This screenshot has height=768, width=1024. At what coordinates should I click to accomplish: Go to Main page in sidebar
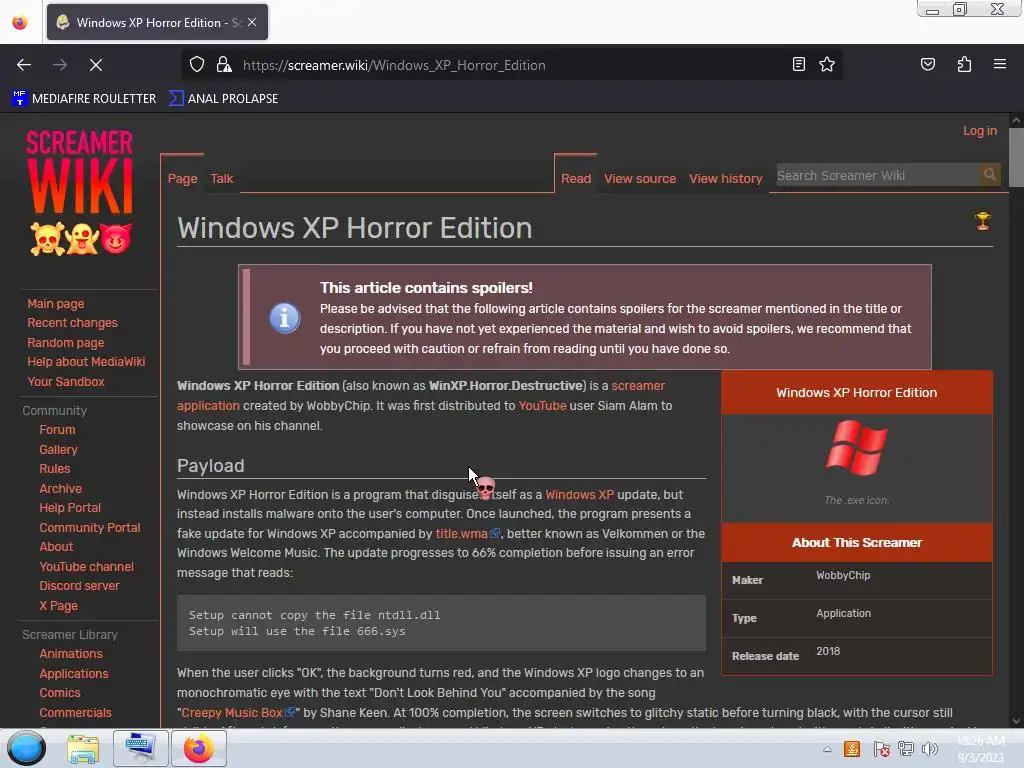point(56,304)
